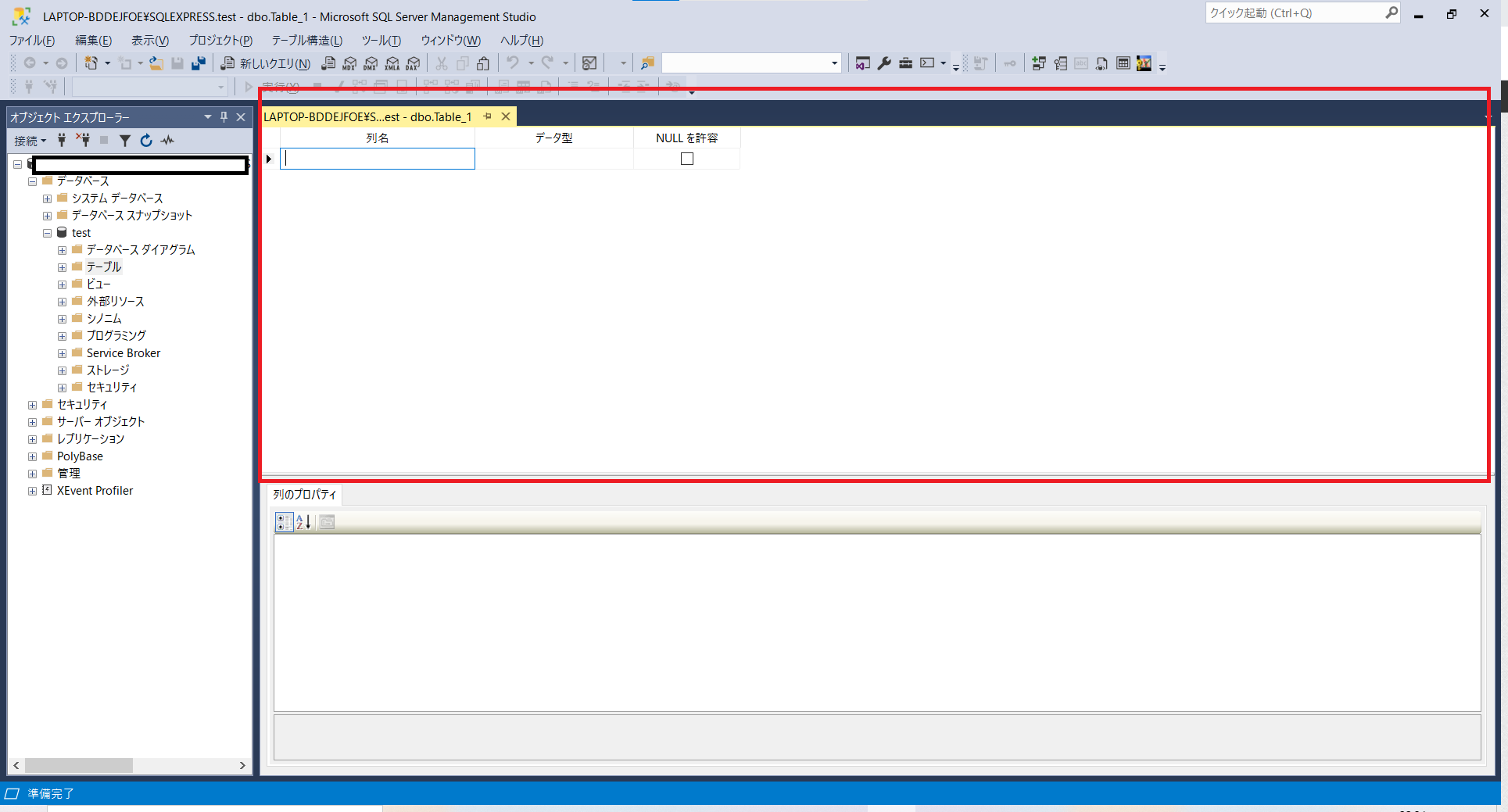This screenshot has width=1508, height=812.
Task: Open the Object Explorer window position dropdown arrow
Action: 207,117
